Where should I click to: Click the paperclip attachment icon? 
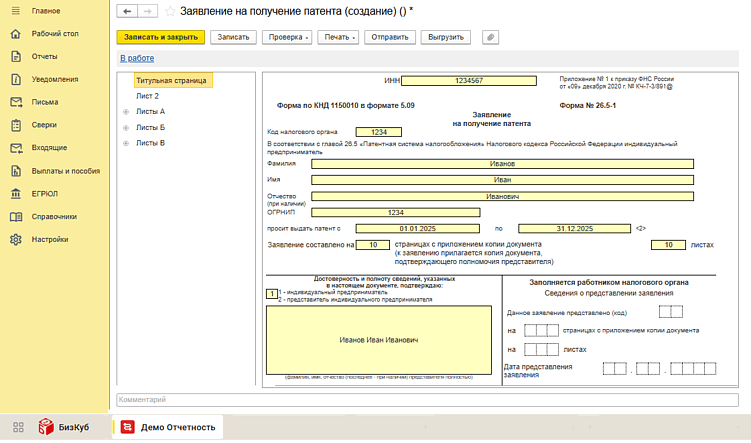490,37
